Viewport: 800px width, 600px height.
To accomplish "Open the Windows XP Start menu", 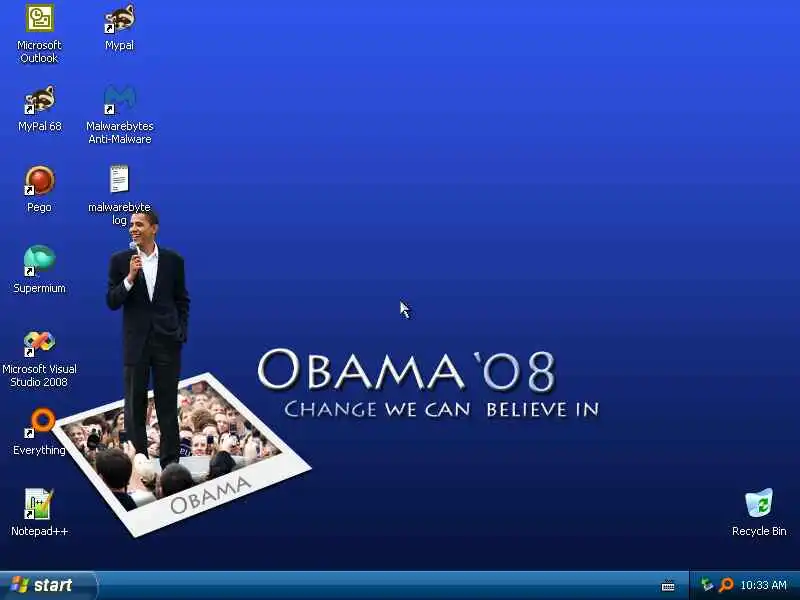I will pyautogui.click(x=48, y=585).
